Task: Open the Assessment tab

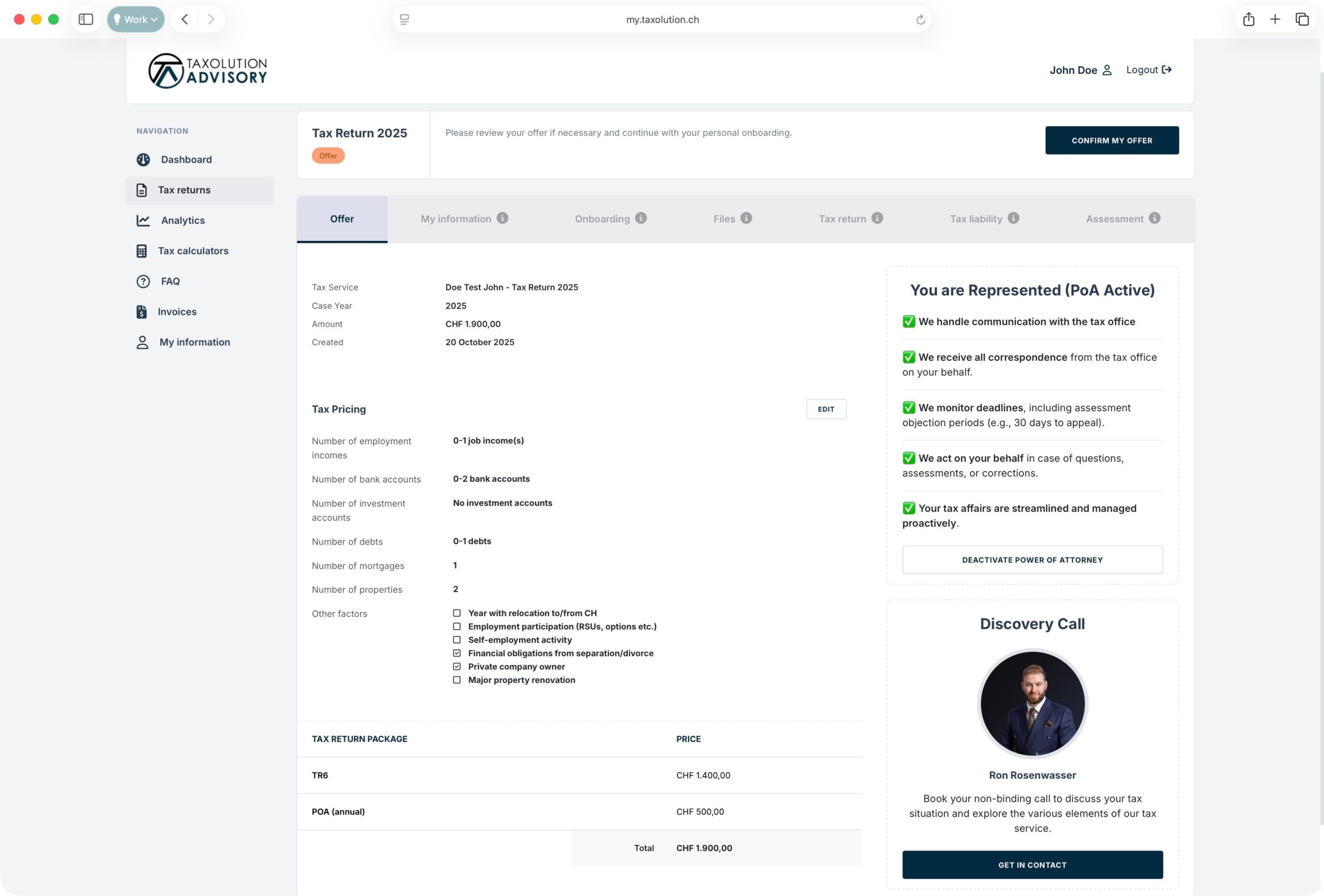Action: click(x=1115, y=219)
